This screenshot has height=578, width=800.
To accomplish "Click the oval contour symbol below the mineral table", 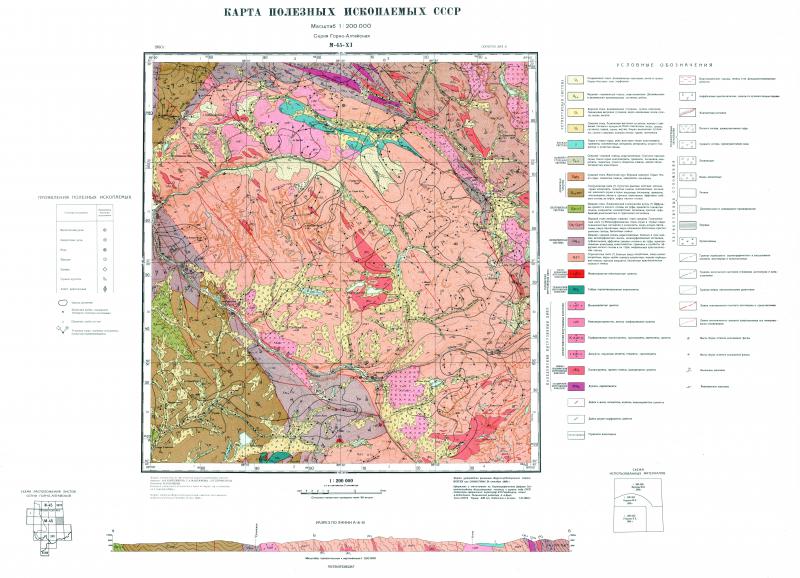I will click(x=63, y=303).
